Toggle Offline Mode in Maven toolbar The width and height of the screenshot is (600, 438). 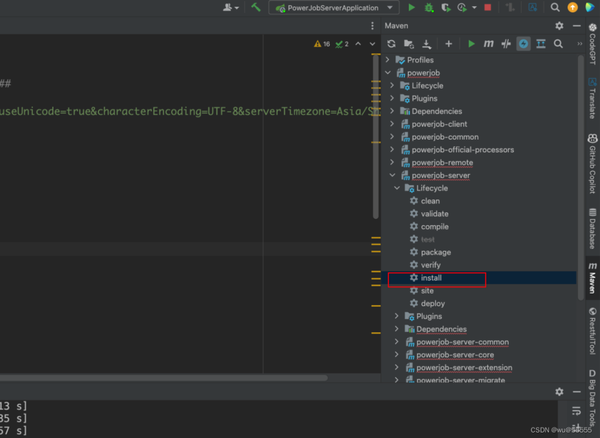point(506,44)
